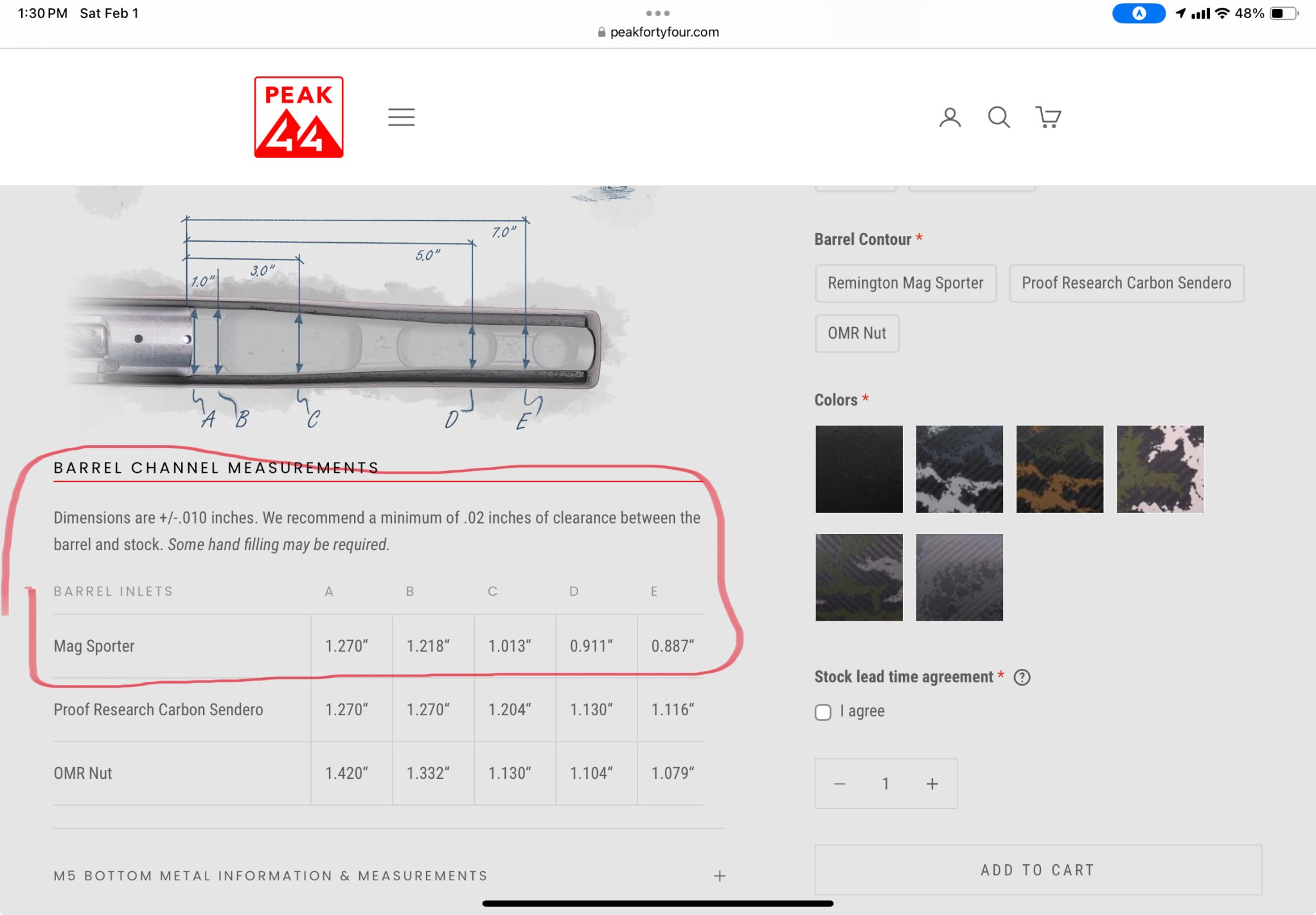Click the stock lead time help icon

[x=1022, y=677]
